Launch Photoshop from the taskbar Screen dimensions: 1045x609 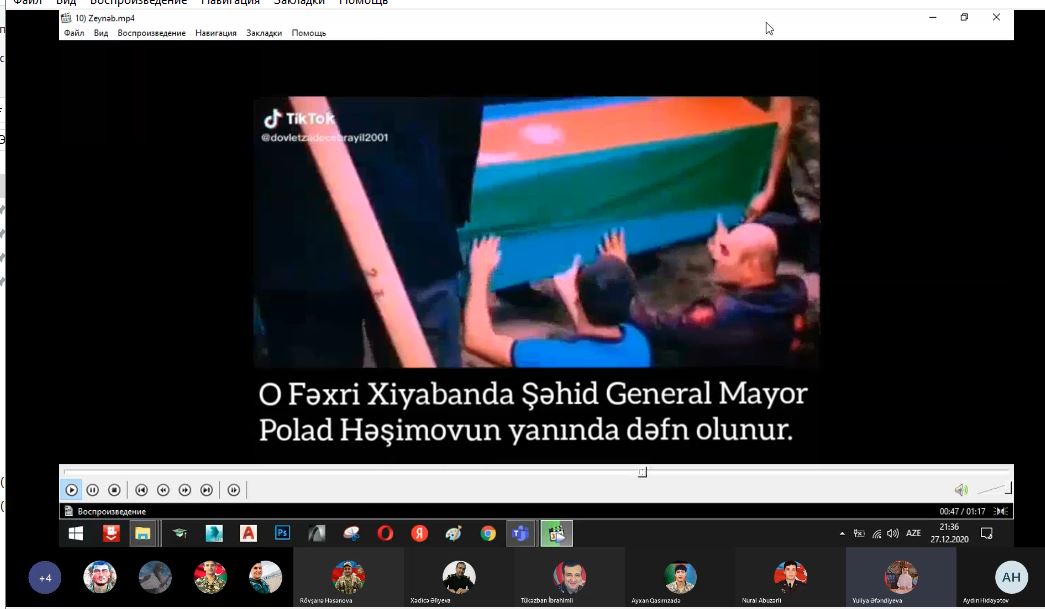point(283,534)
